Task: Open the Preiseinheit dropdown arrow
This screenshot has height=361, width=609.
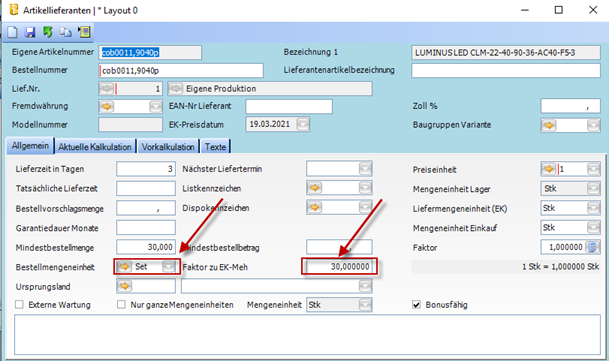Action: (593, 169)
